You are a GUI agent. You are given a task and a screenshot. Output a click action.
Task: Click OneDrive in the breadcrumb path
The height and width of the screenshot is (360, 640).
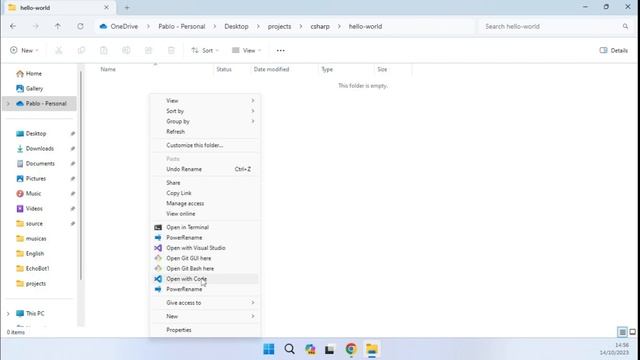tap(124, 26)
